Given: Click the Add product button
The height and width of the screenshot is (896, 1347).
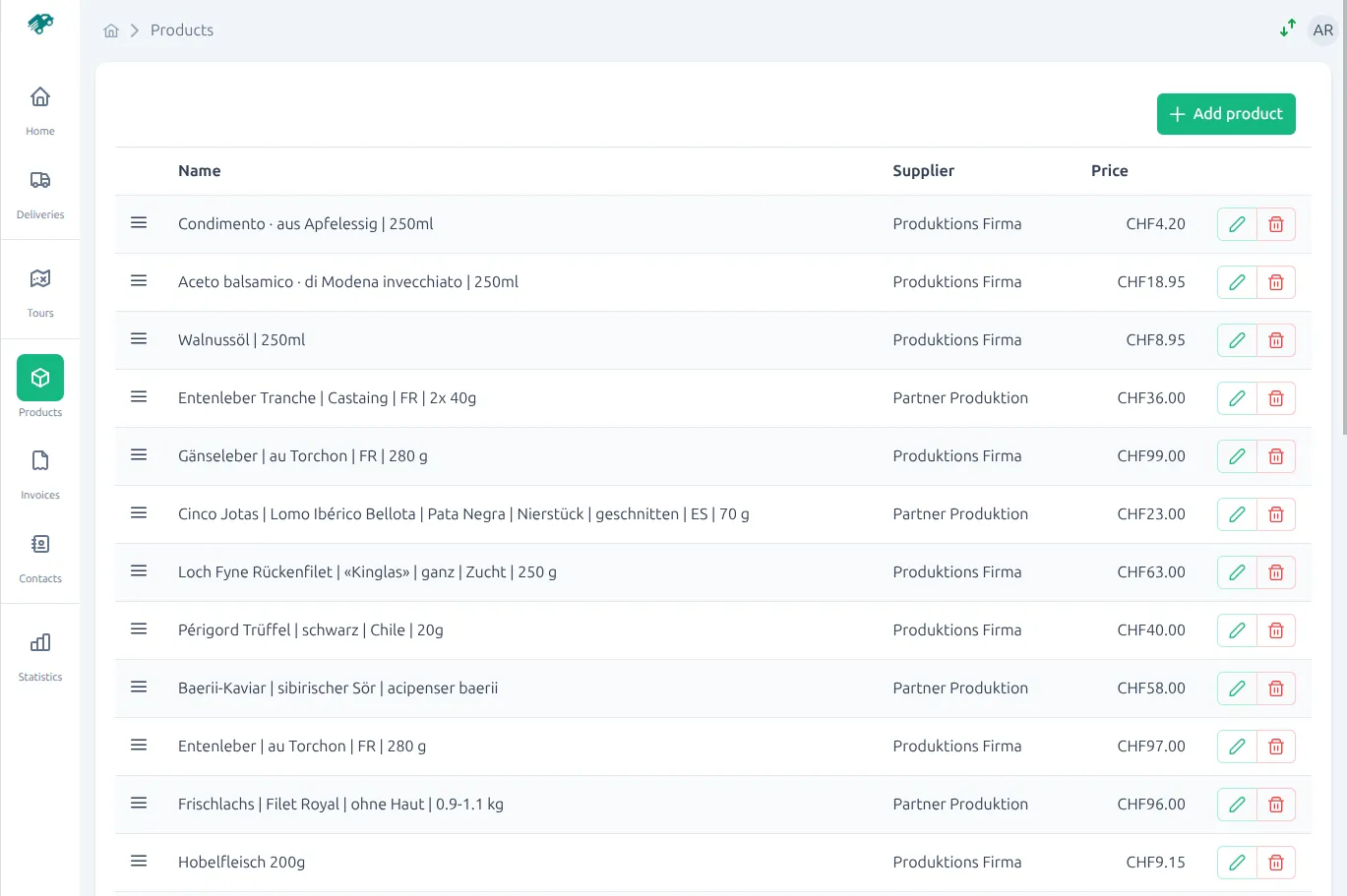Looking at the screenshot, I should 1225,114.
